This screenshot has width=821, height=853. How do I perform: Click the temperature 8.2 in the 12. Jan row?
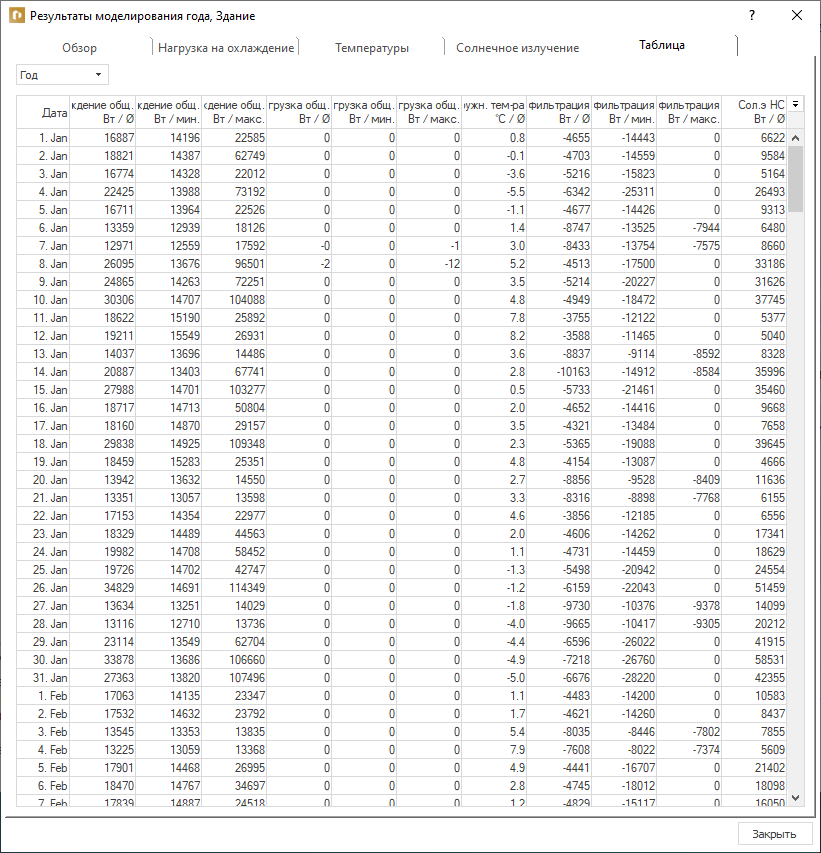(517, 336)
